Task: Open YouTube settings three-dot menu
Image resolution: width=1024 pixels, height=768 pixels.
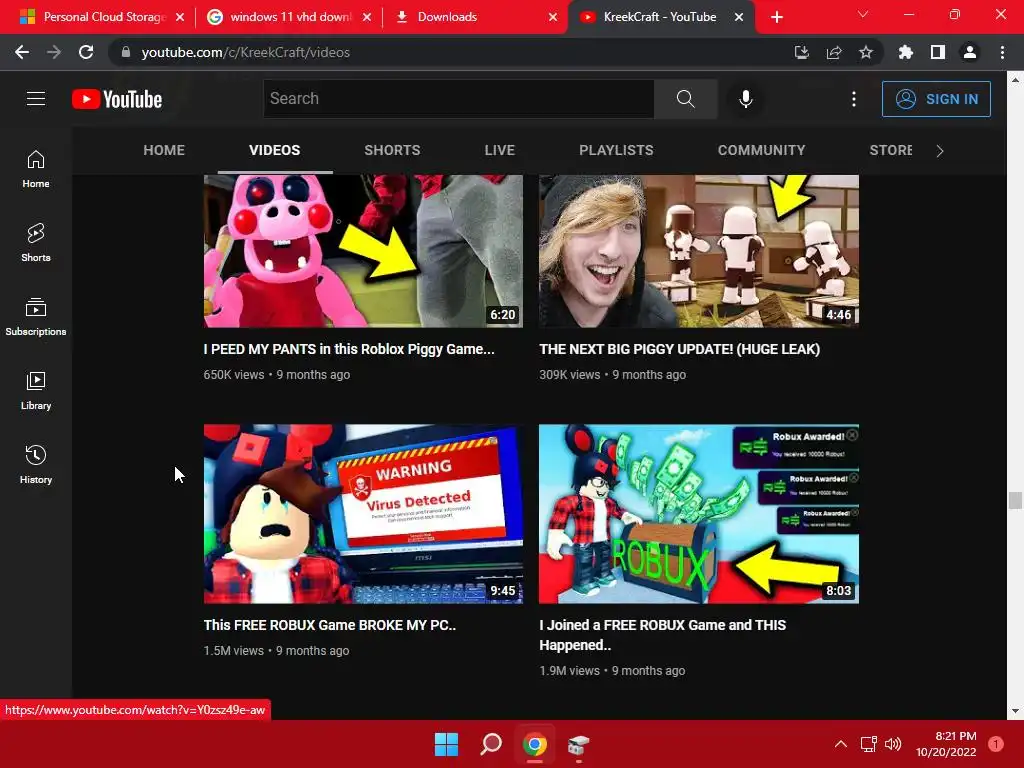Action: click(x=854, y=99)
